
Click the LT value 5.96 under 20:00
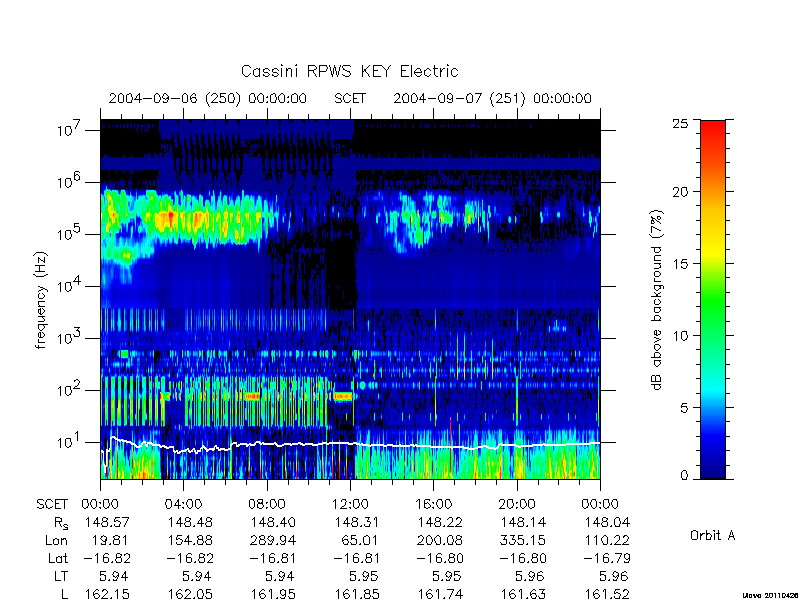point(529,577)
